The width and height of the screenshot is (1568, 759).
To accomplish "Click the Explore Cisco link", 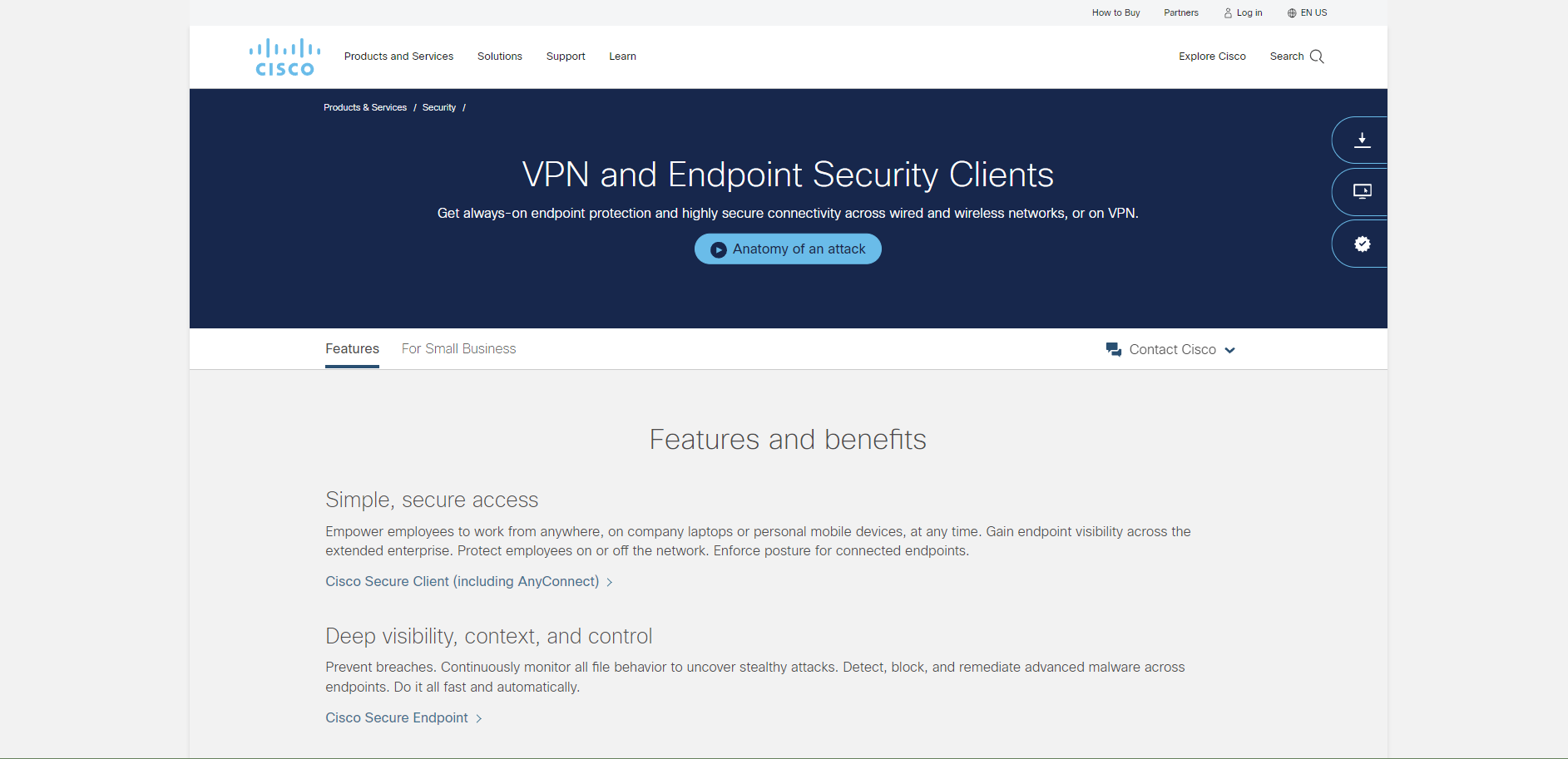I will [x=1212, y=56].
